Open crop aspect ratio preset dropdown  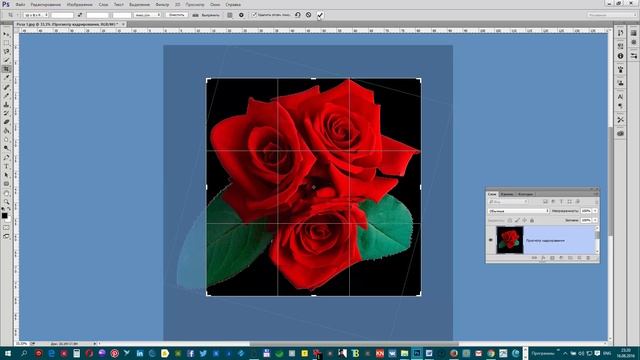click(36, 15)
